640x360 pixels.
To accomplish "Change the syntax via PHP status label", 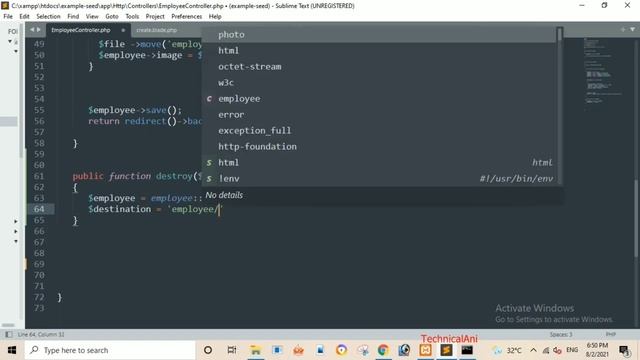I will tap(611, 334).
